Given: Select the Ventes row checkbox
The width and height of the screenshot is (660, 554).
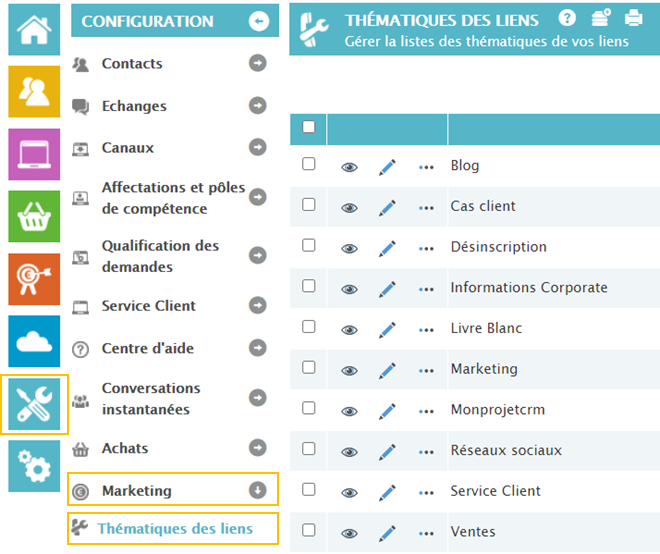Looking at the screenshot, I should click(309, 530).
